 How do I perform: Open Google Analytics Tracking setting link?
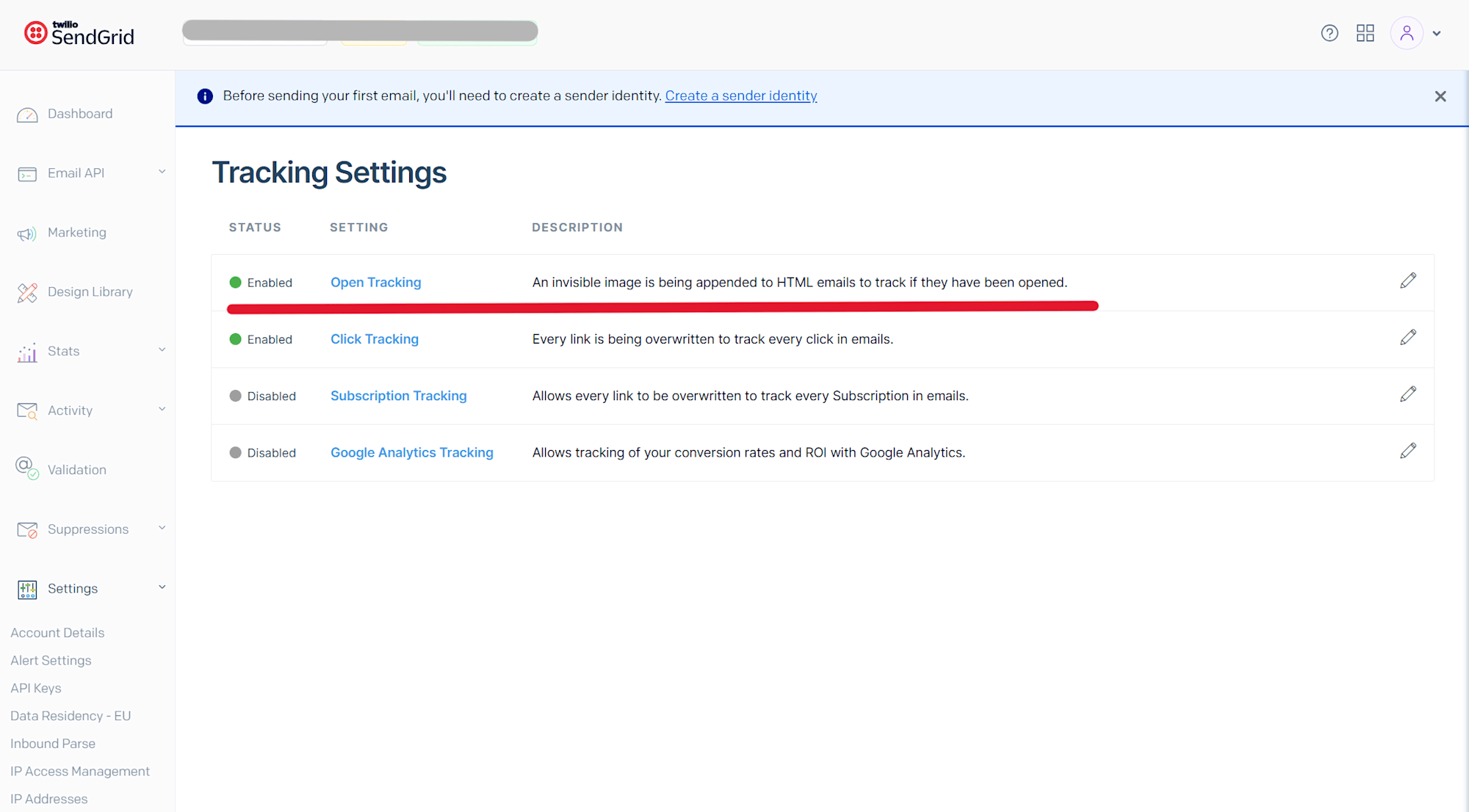tap(411, 452)
